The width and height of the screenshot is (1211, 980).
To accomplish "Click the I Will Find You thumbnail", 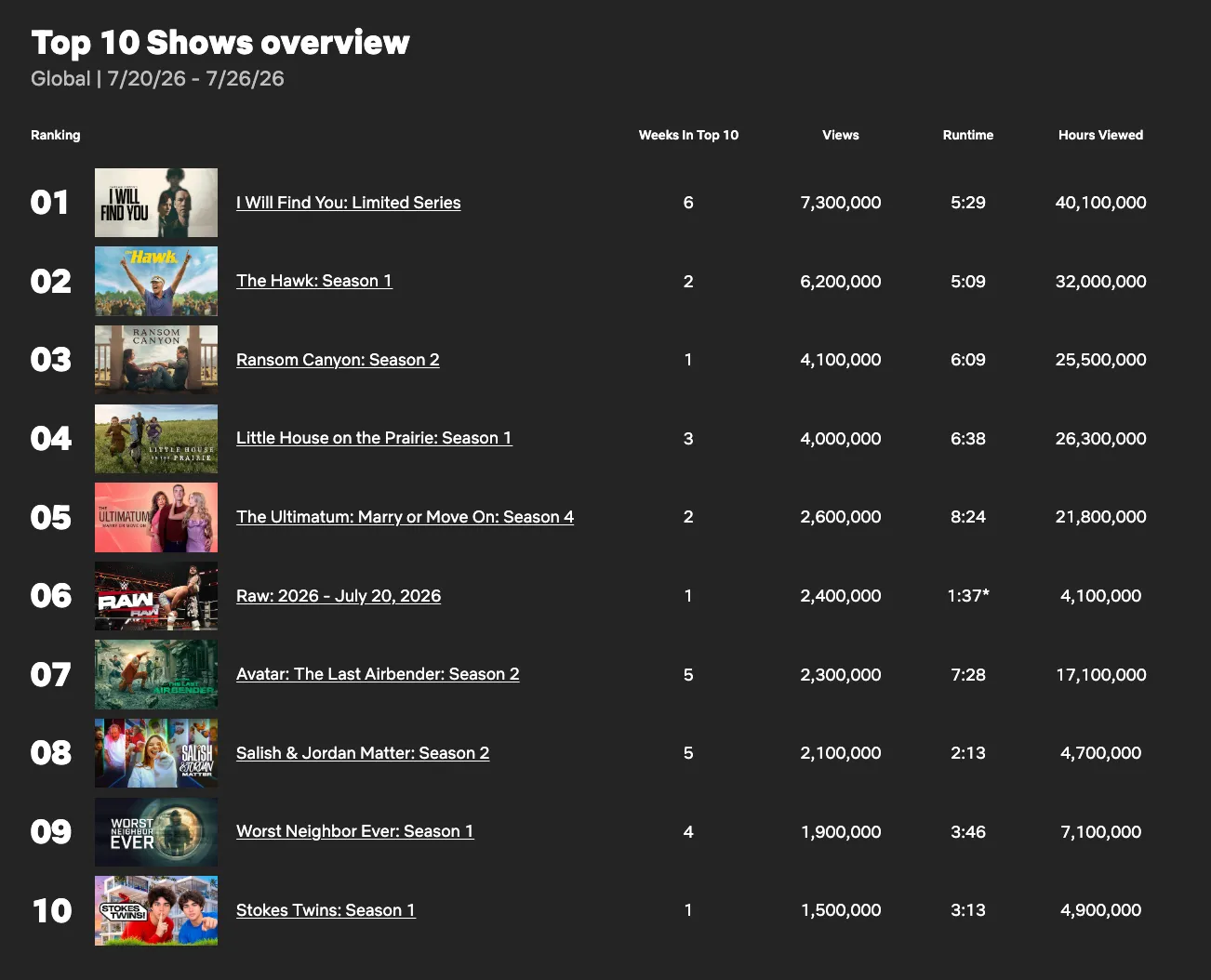I will coord(156,203).
